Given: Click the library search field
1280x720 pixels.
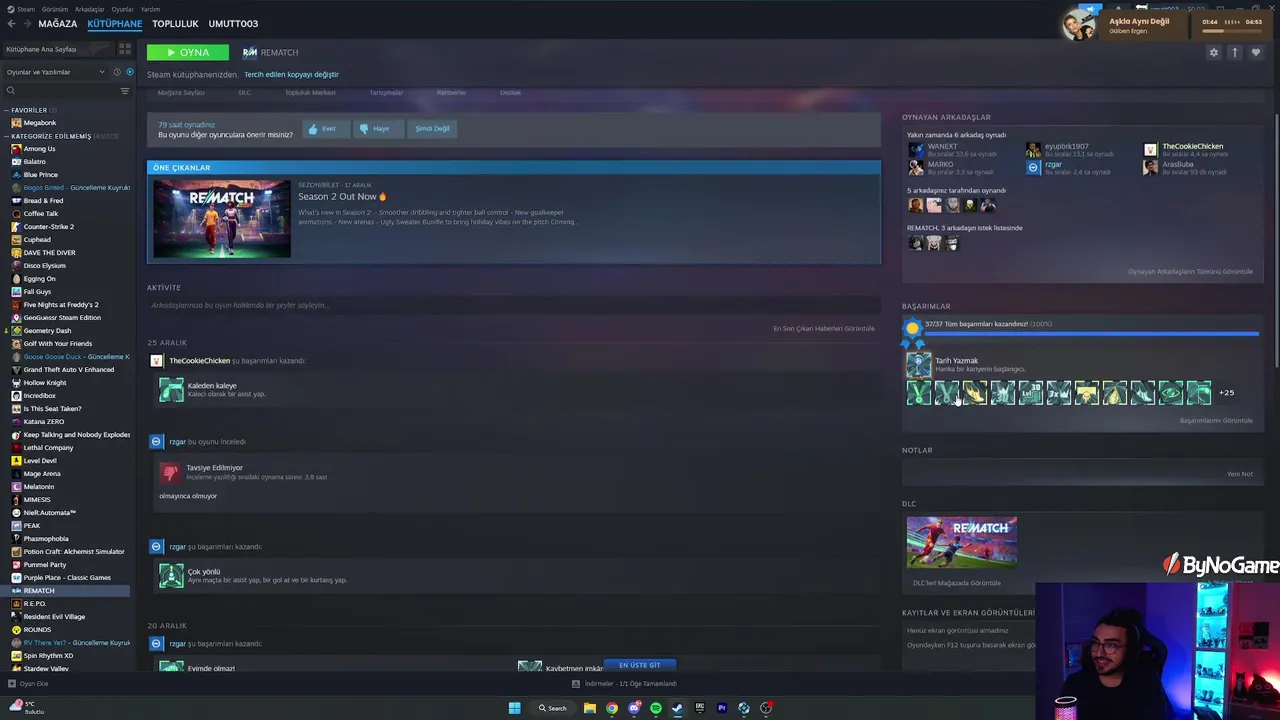Looking at the screenshot, I should click(62, 91).
